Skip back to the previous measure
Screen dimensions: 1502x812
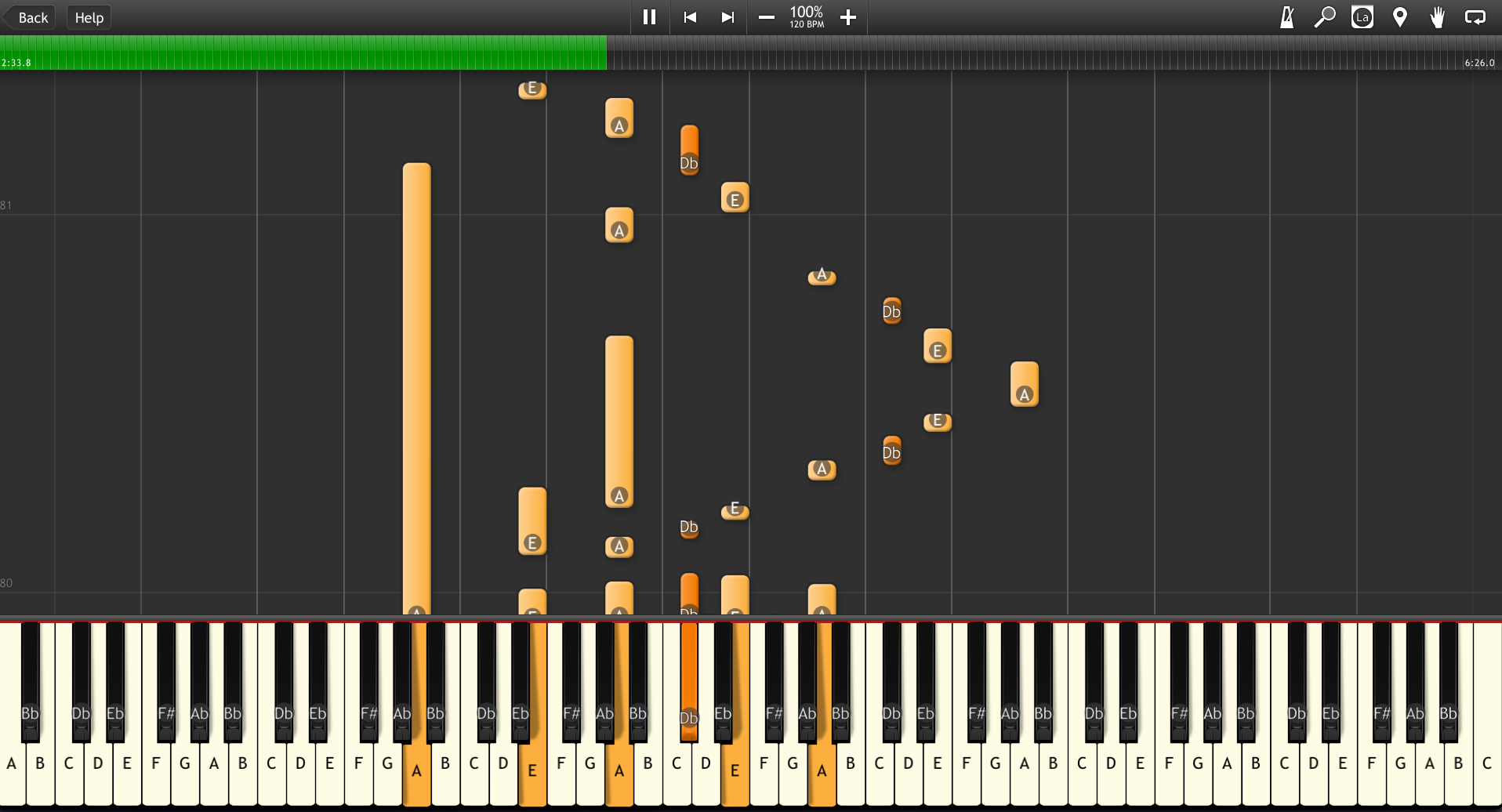point(691,16)
